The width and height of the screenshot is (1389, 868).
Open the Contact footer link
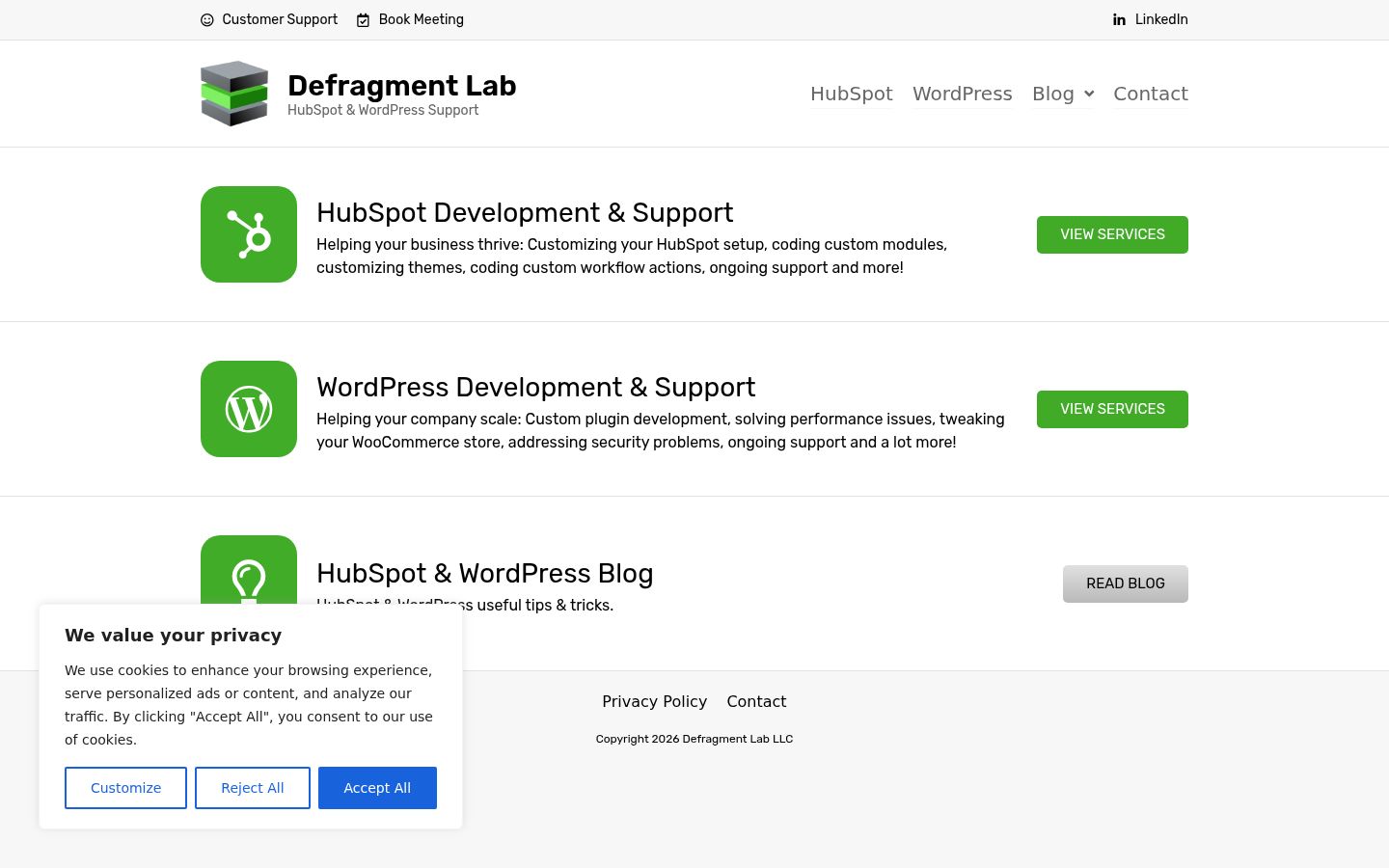(x=756, y=701)
